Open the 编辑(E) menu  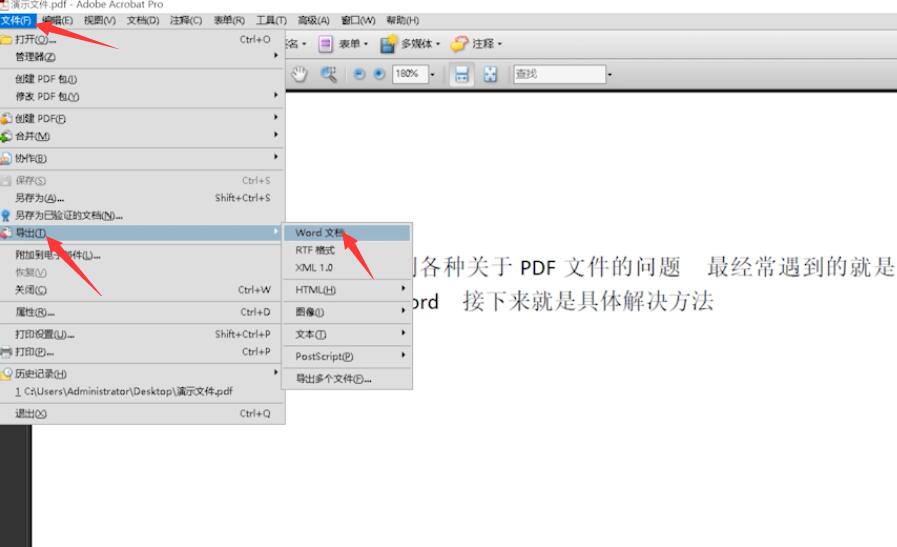pyautogui.click(x=57, y=21)
